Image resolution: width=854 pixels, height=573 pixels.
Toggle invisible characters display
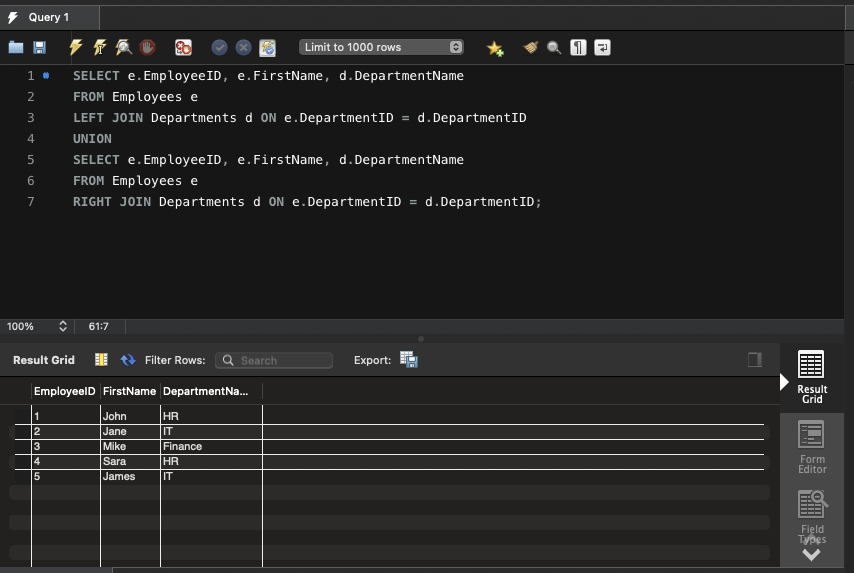coord(578,47)
